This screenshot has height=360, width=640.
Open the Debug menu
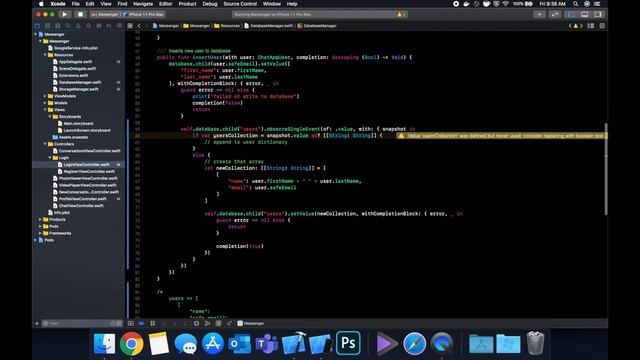pyautogui.click(x=210, y=4)
